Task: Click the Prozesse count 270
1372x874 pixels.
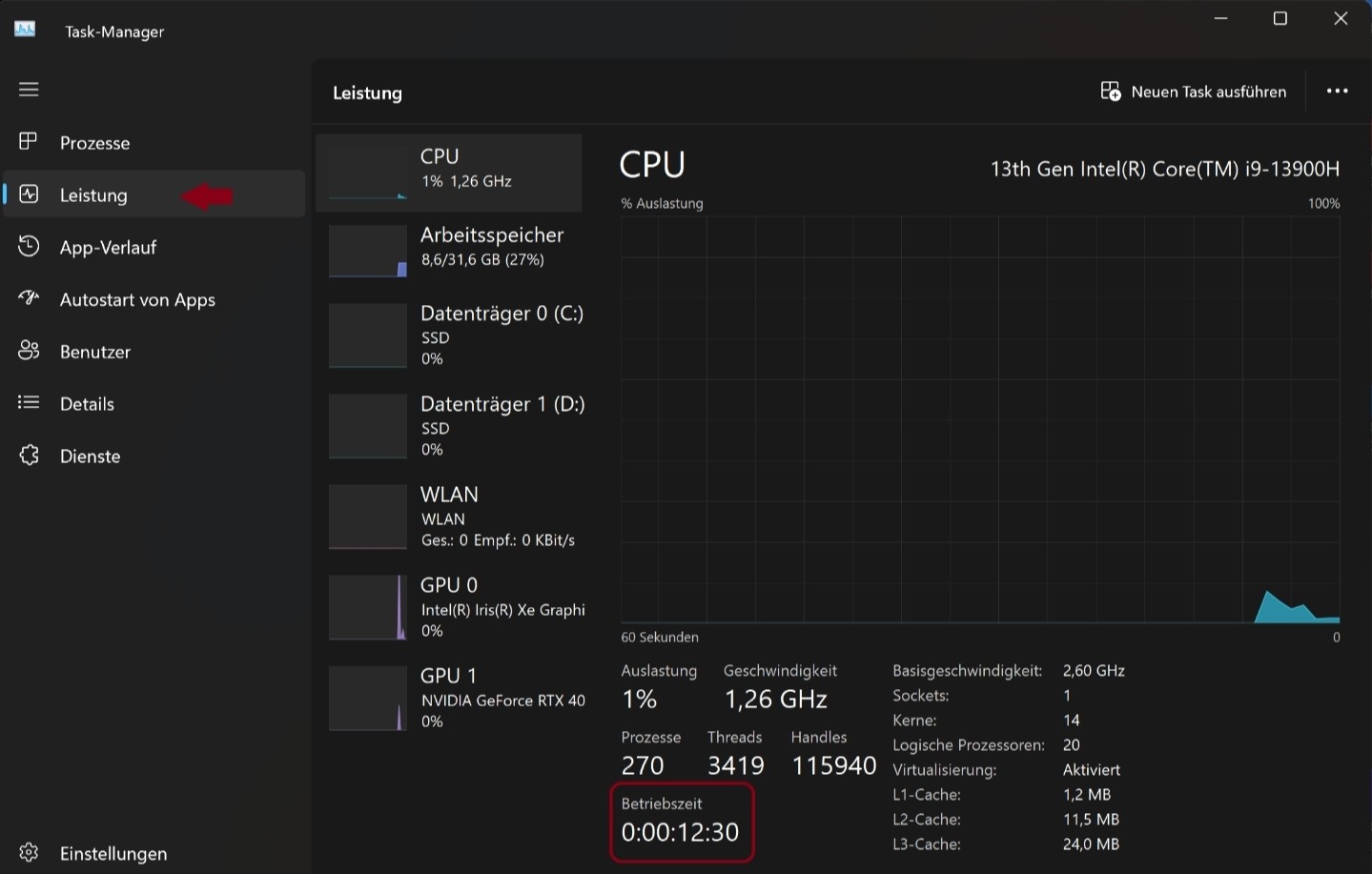Action: point(643,765)
